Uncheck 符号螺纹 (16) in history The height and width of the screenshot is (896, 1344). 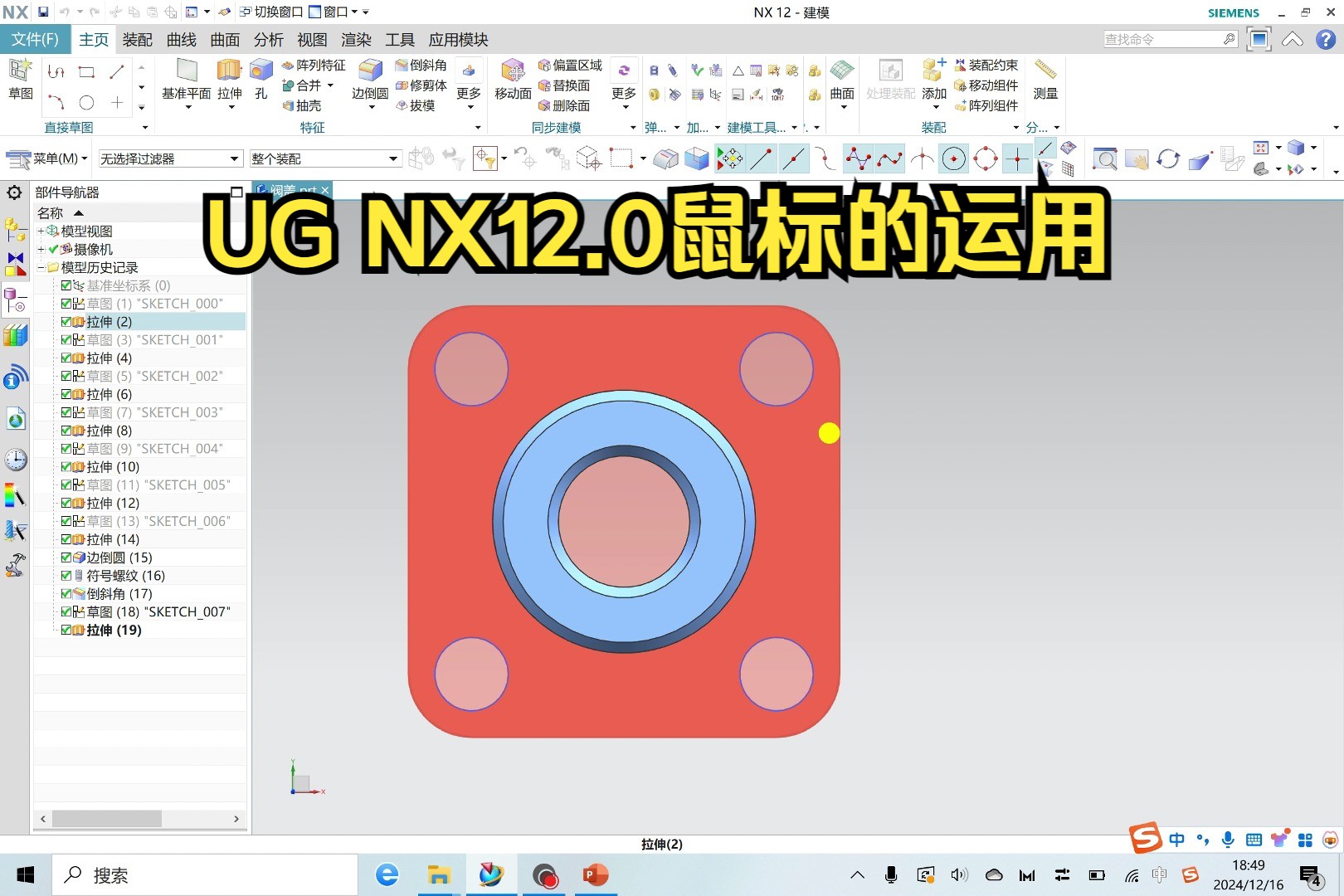pyautogui.click(x=67, y=575)
